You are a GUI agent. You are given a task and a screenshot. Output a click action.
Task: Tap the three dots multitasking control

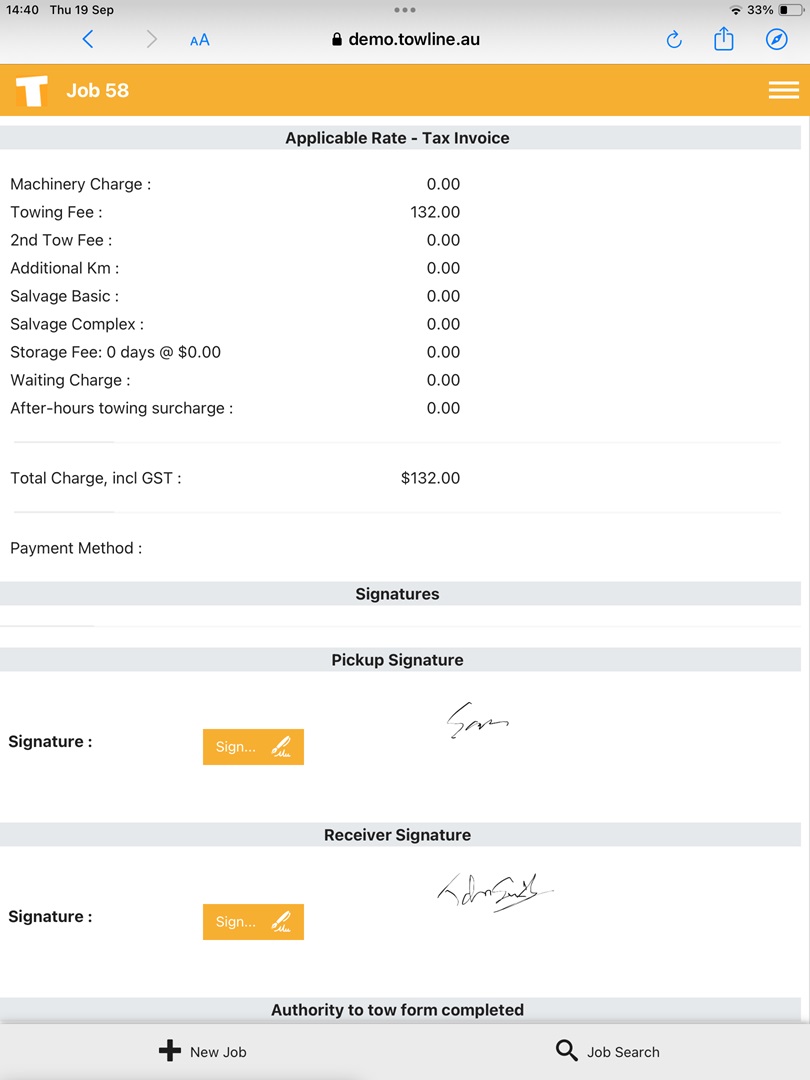[x=405, y=10]
